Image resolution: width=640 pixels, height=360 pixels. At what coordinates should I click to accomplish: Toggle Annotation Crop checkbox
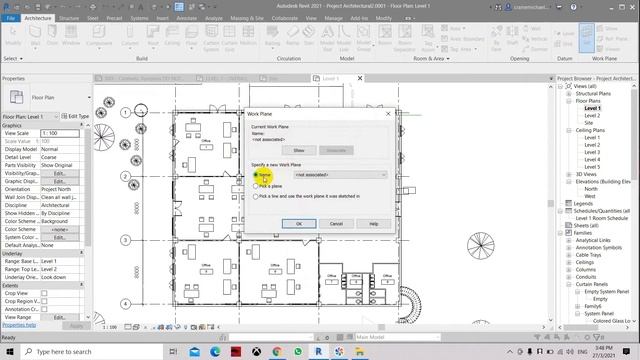[44, 309]
